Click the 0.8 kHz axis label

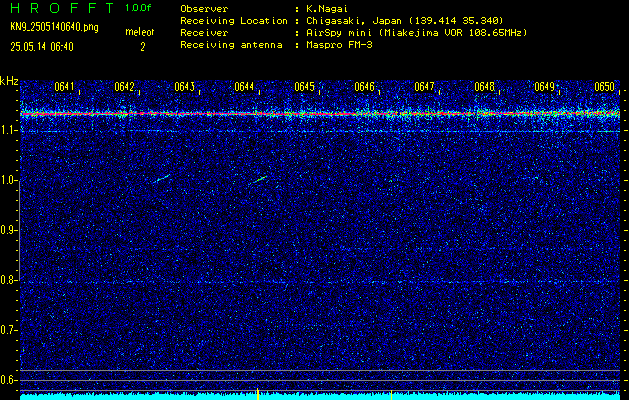(x=8, y=280)
